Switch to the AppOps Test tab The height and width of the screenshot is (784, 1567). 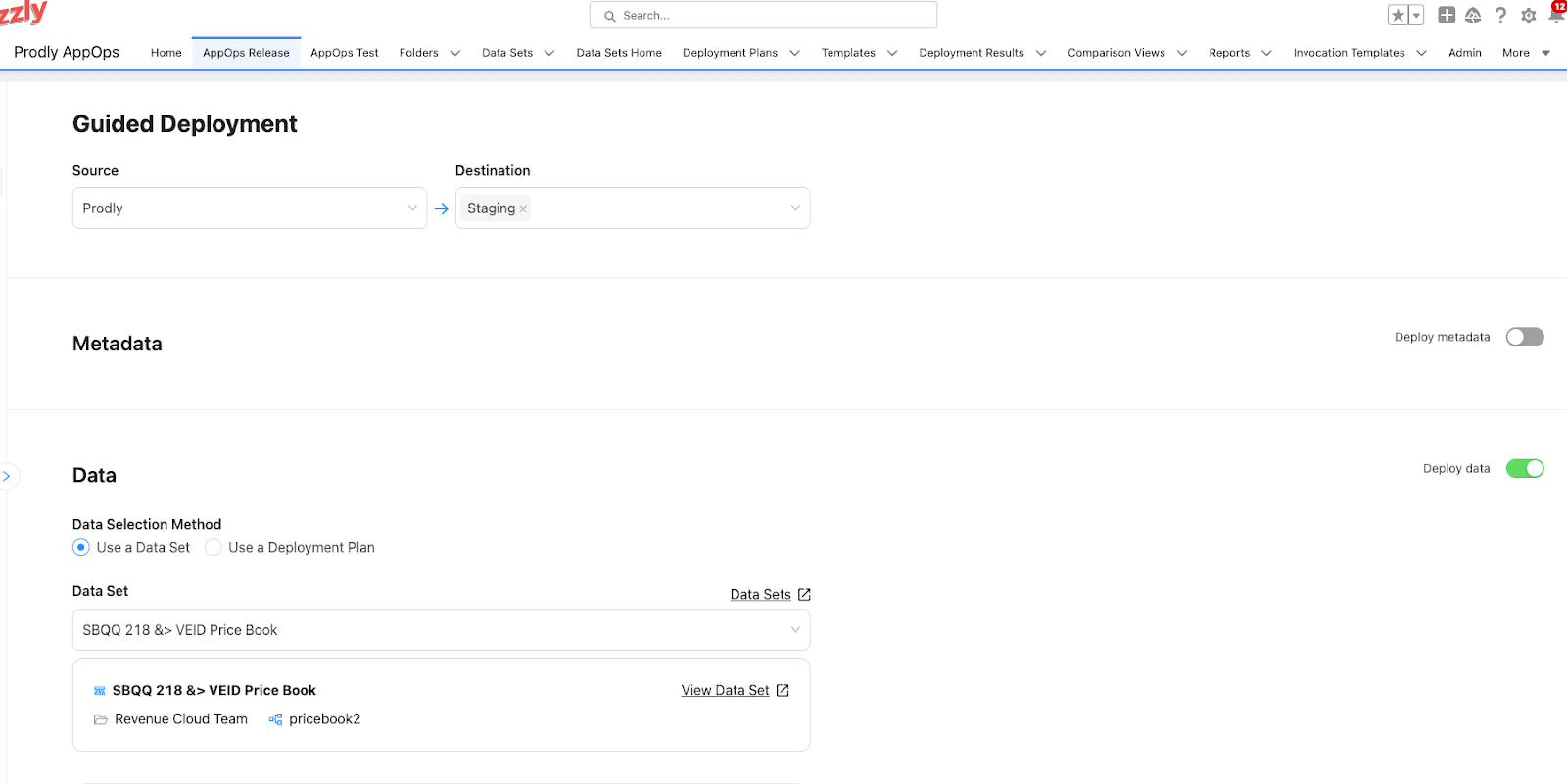coord(345,53)
